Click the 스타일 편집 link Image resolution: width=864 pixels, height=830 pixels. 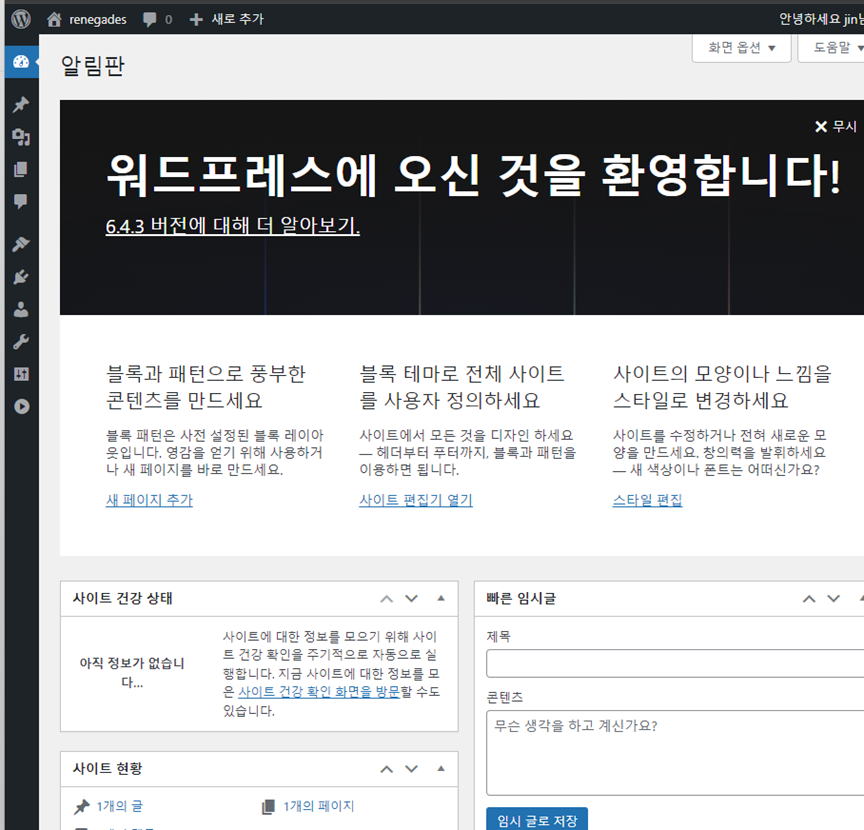pos(647,500)
